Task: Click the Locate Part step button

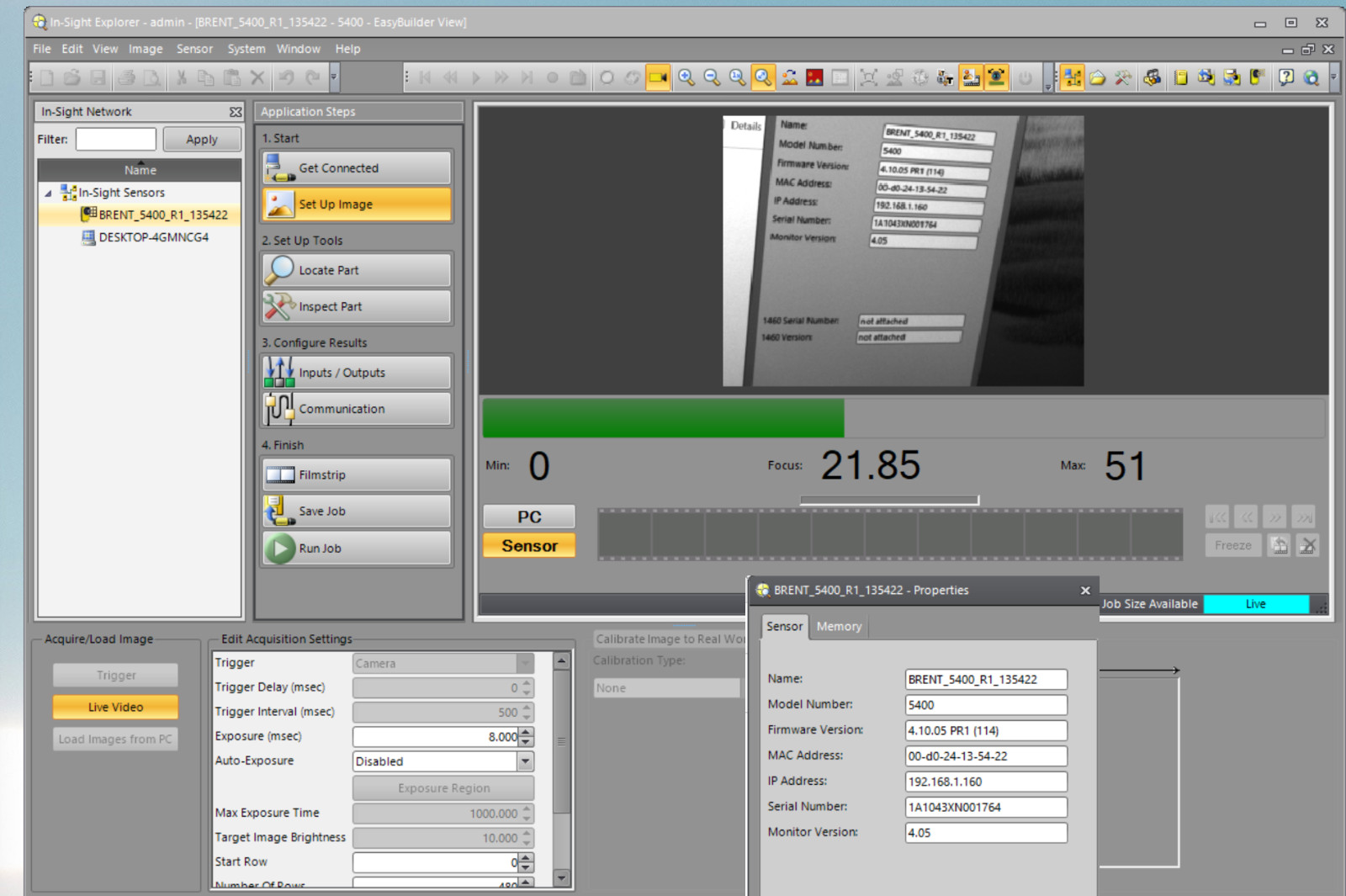Action: point(357,270)
